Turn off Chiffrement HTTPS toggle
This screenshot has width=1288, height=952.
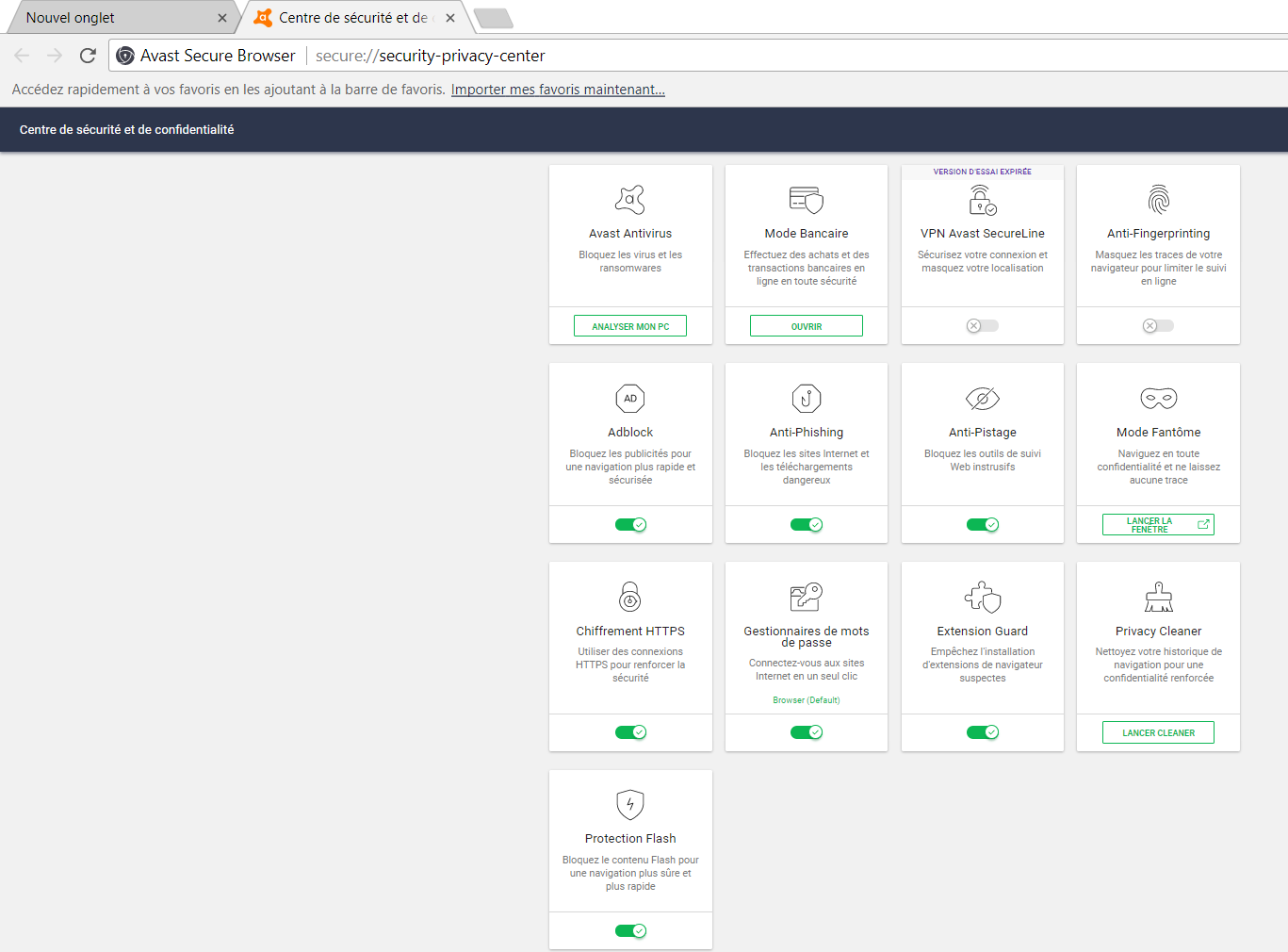(x=630, y=732)
